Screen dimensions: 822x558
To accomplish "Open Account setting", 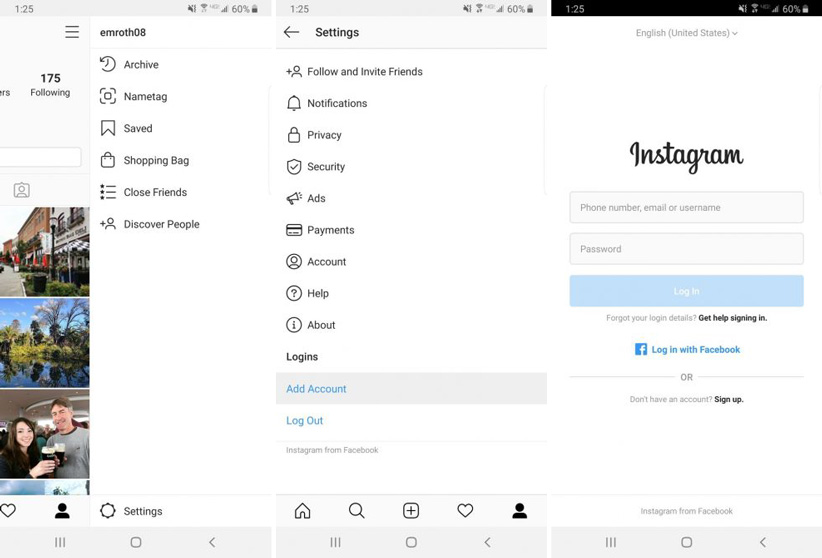I will [x=411, y=262].
